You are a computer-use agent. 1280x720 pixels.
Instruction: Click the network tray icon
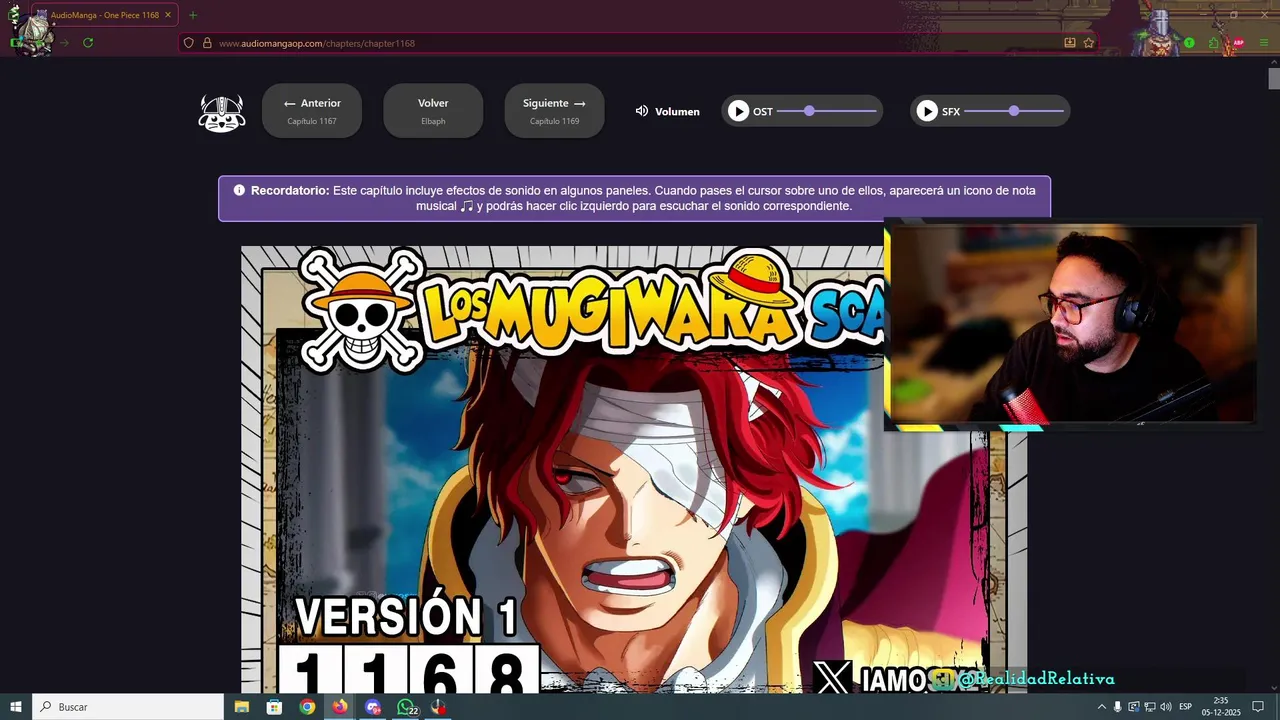click(1149, 707)
